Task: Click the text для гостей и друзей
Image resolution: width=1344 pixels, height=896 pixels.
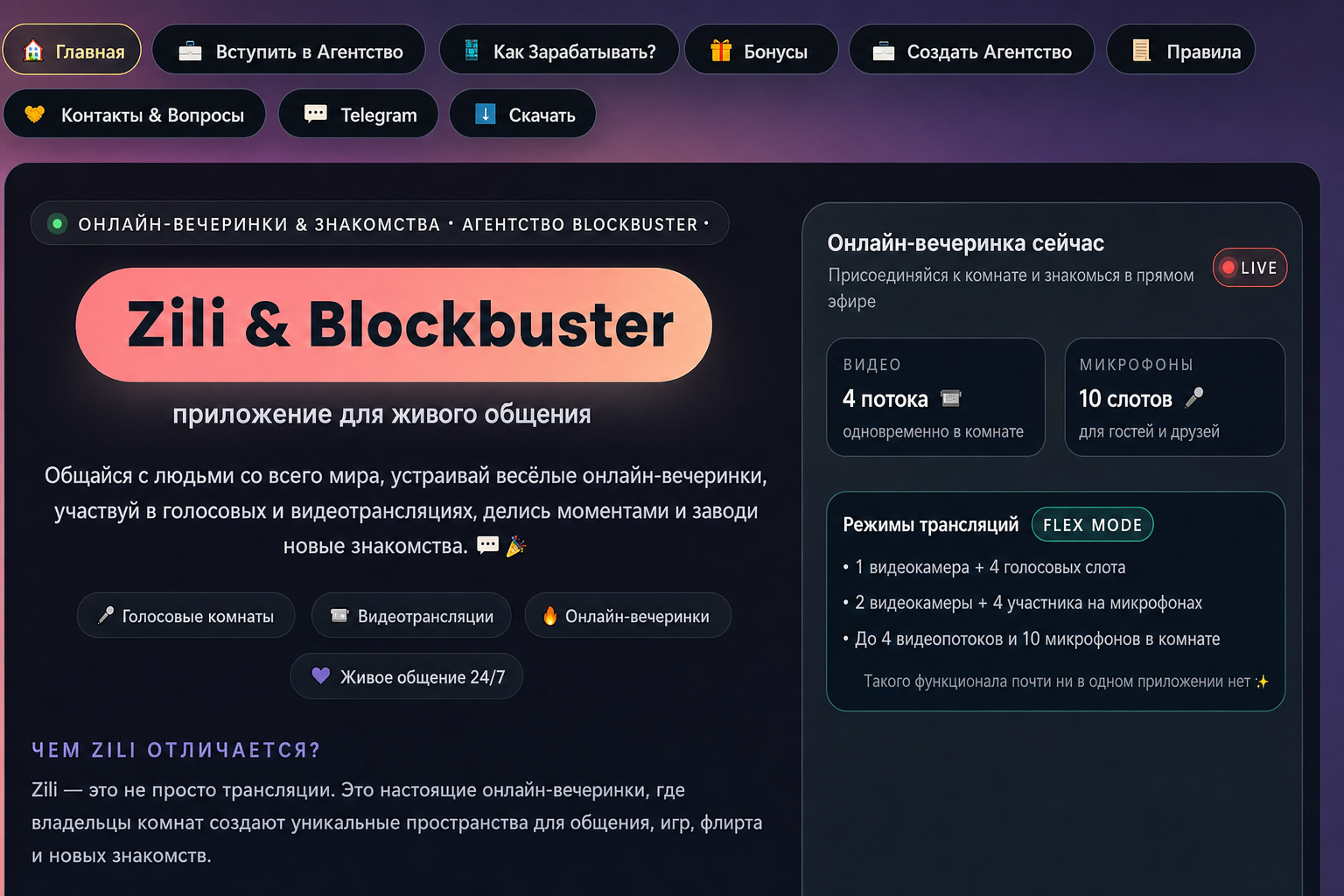Action: 1150,431
